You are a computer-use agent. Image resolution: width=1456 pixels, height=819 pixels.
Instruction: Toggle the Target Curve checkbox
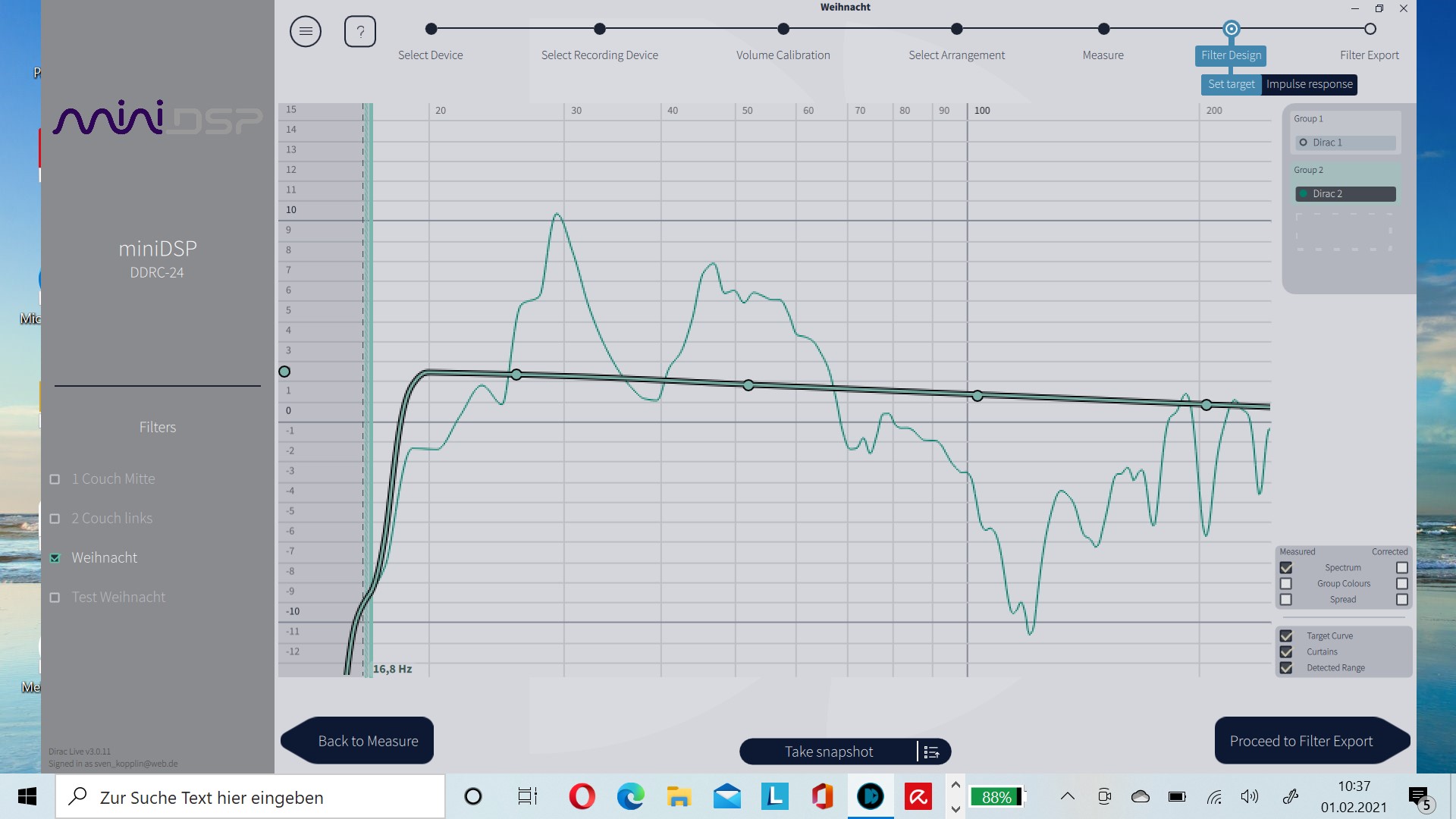[x=1286, y=636]
